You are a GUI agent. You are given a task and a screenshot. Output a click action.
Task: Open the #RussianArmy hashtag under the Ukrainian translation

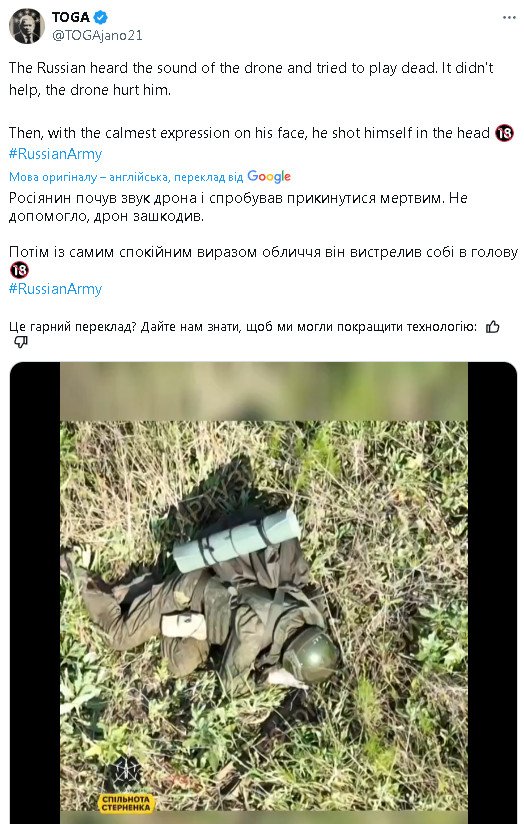coord(55,289)
